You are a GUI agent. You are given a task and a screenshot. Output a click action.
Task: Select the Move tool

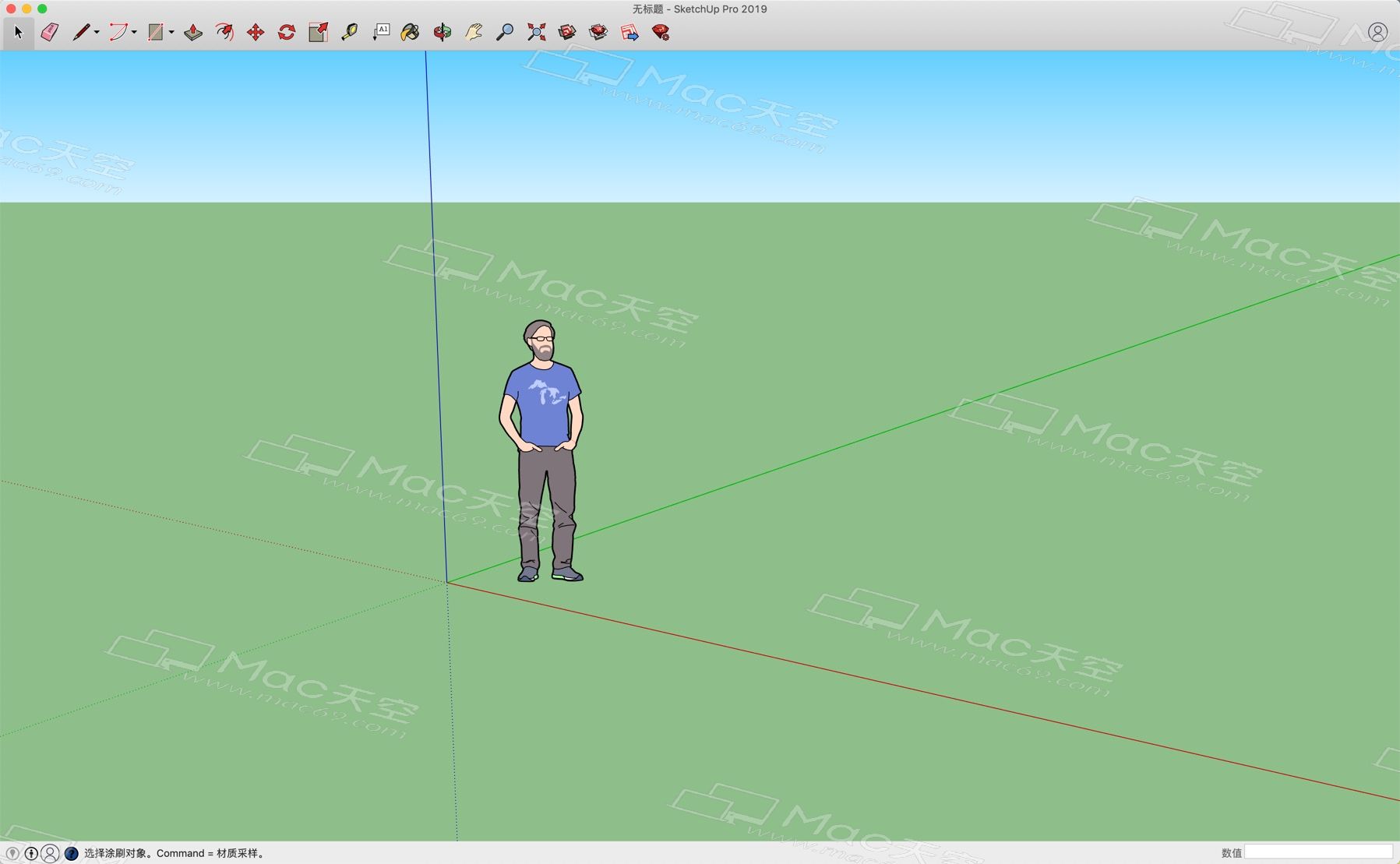click(x=256, y=32)
